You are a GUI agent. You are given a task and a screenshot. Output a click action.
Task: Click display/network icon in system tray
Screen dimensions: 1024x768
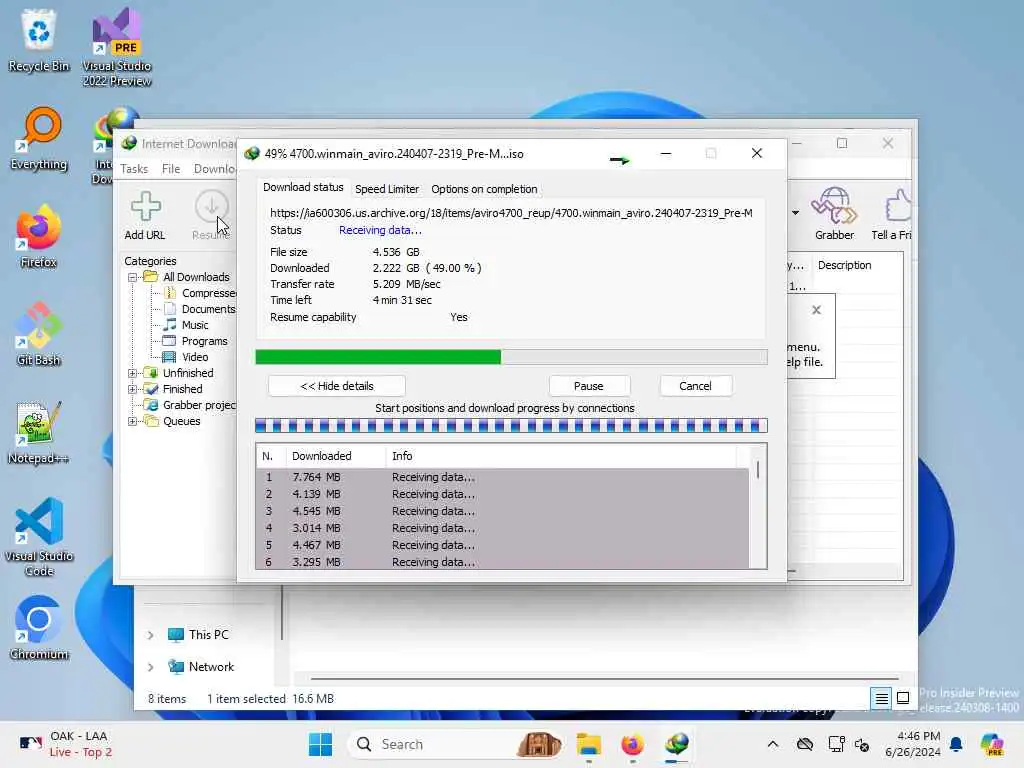click(836, 744)
